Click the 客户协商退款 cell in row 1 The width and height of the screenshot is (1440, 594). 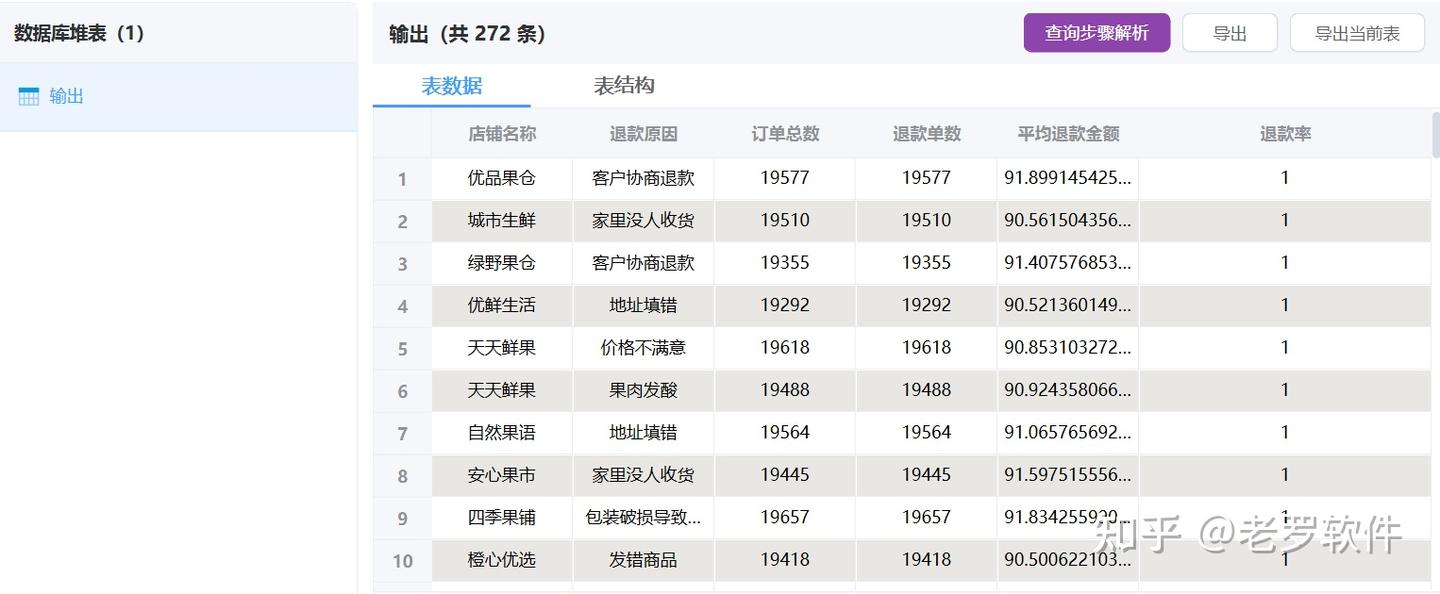click(644, 178)
